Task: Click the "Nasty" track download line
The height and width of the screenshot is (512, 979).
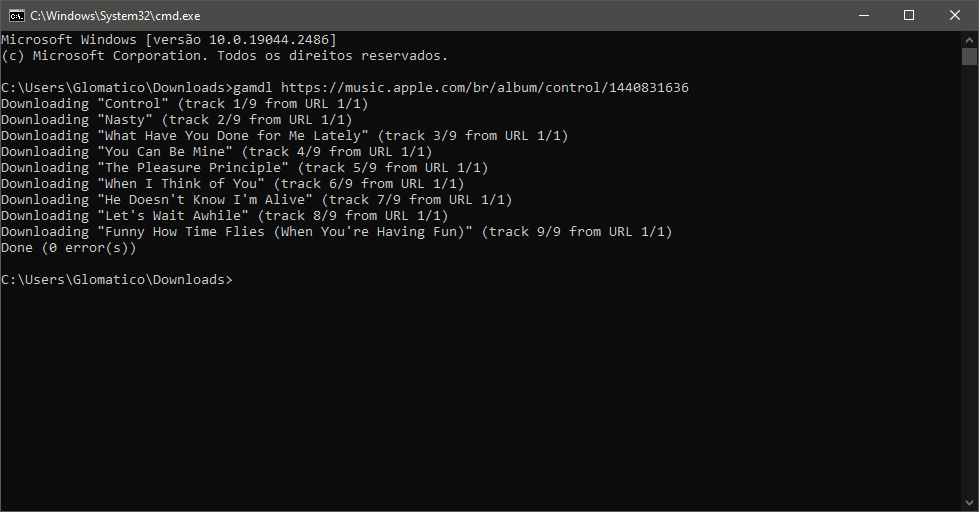Action: (176, 120)
